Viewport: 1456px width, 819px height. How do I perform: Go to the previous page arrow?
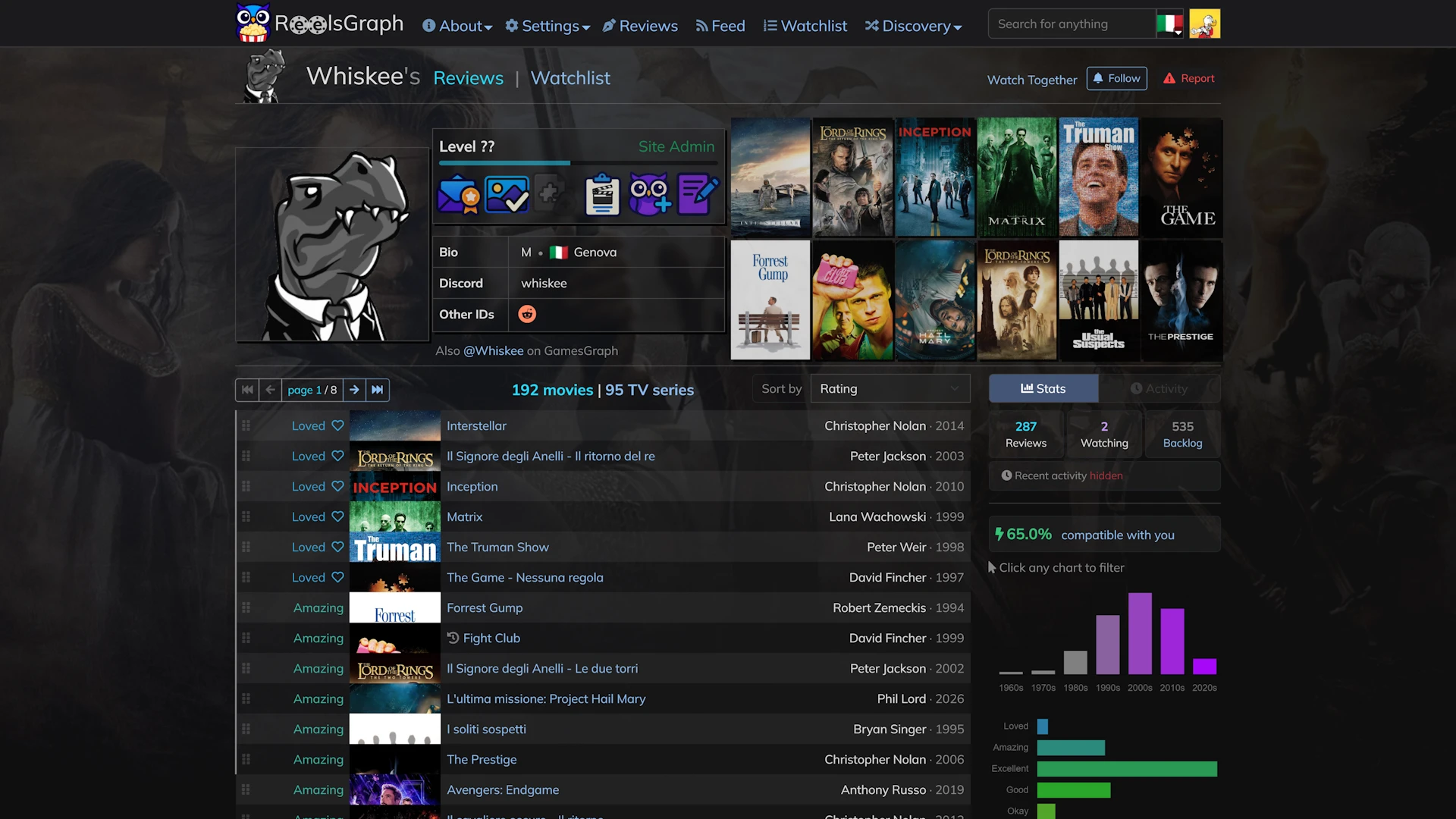coord(270,390)
